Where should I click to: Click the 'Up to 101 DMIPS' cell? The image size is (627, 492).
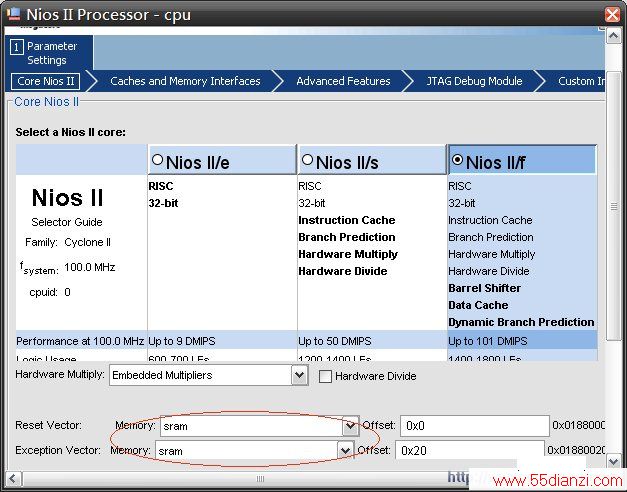tap(522, 341)
